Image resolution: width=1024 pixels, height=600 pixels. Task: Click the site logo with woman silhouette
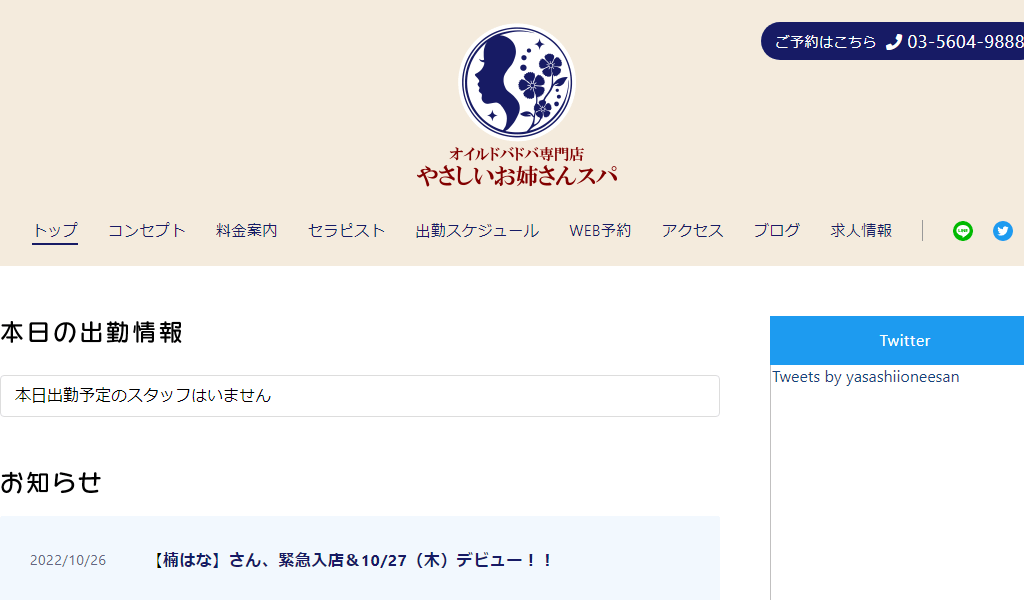tap(517, 82)
